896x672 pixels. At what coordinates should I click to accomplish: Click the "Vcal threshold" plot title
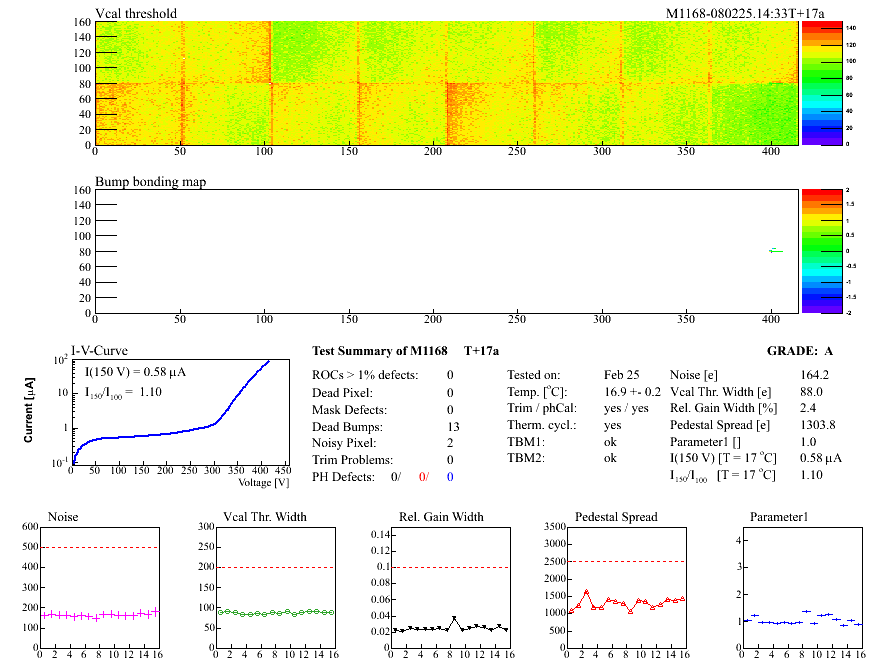(136, 13)
